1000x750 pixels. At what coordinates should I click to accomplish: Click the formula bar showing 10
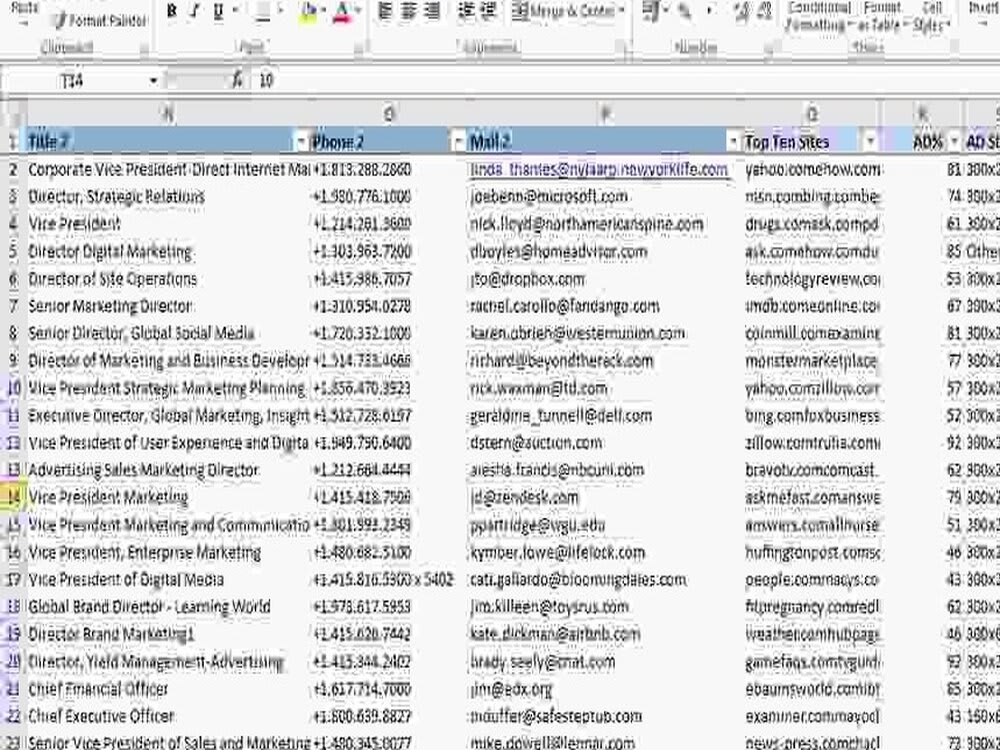[625, 80]
